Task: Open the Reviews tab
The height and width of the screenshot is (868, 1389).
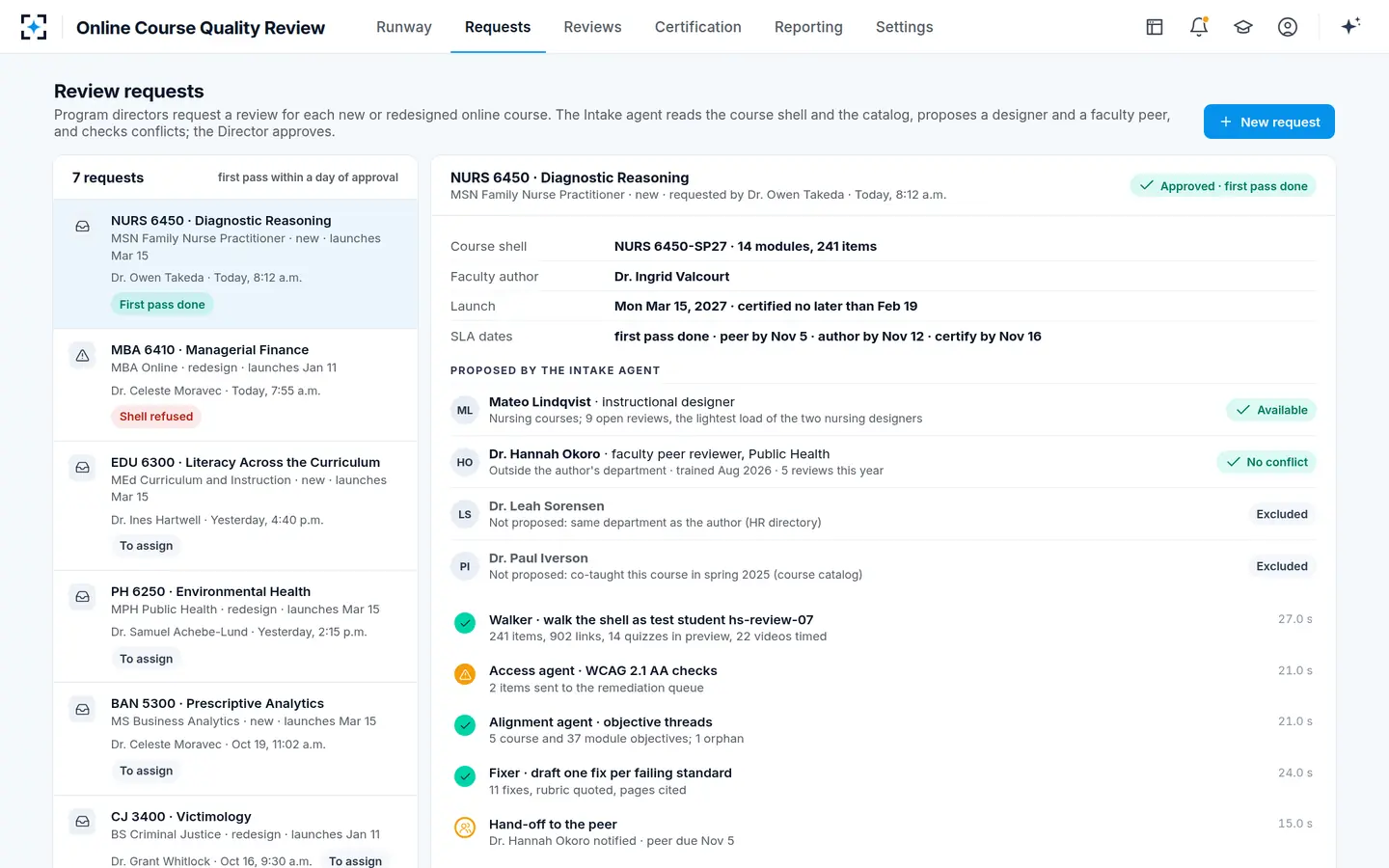Action: click(592, 27)
